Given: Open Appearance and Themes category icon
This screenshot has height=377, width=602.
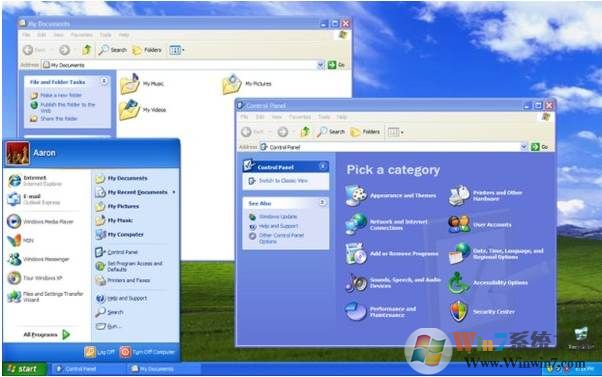Looking at the screenshot, I should click(x=356, y=195).
